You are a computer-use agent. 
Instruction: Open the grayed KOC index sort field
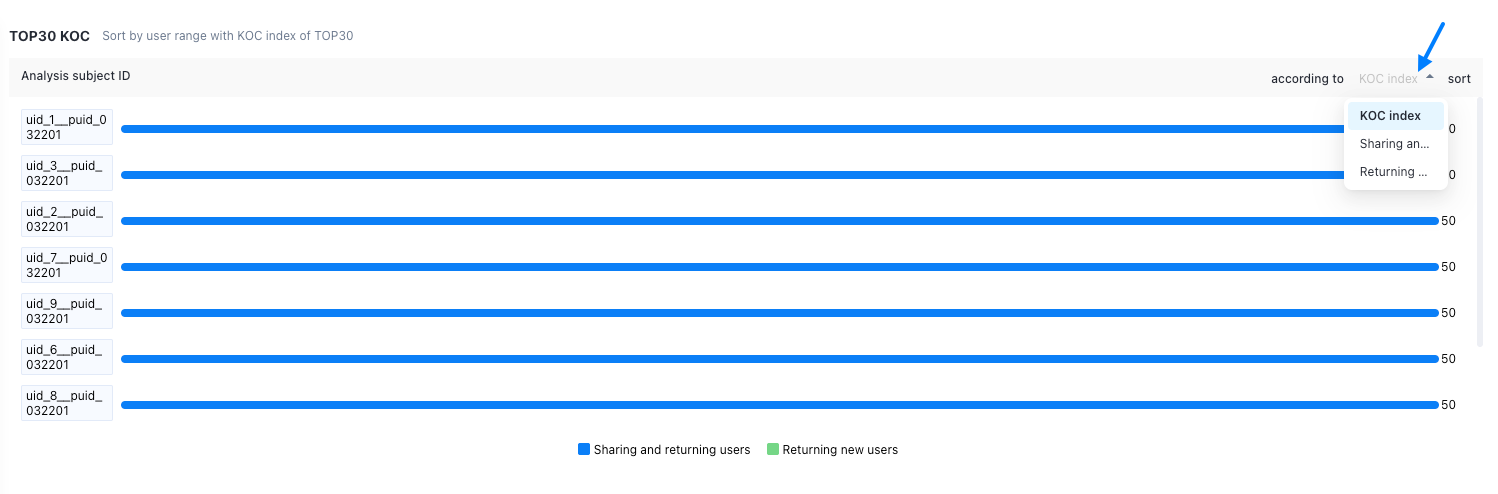click(x=1388, y=78)
